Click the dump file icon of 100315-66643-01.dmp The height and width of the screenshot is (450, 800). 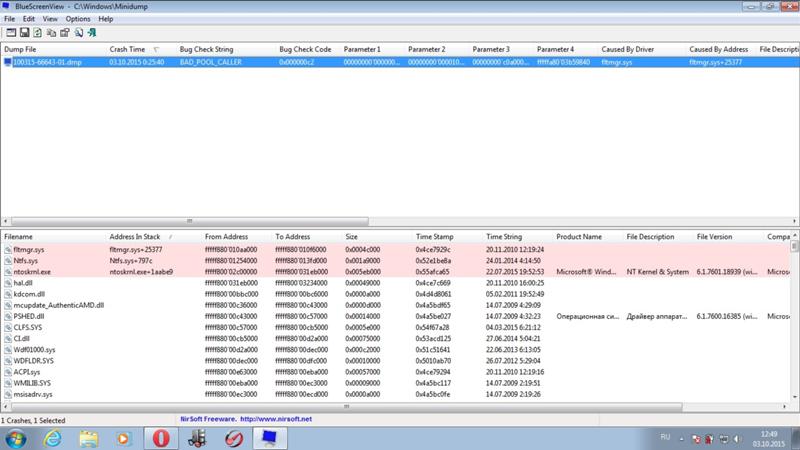pos(8,62)
